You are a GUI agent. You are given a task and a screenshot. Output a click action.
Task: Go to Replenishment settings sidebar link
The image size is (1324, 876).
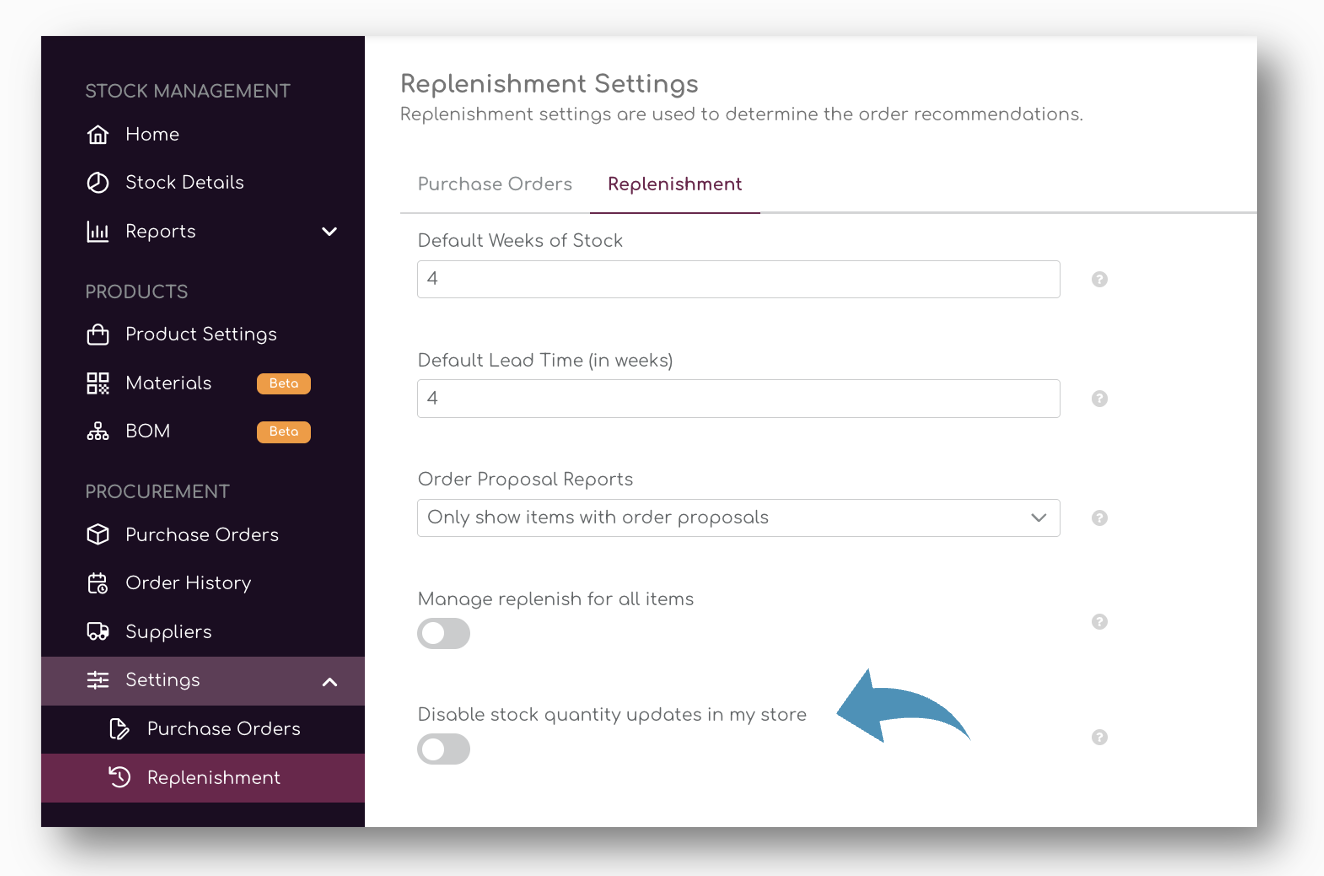click(x=213, y=778)
